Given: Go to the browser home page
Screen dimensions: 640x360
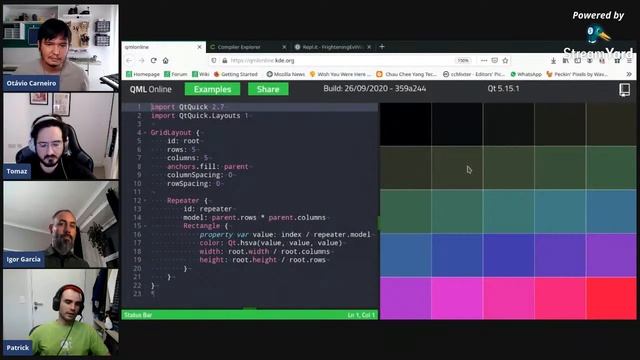Looking at the screenshot, I should [x=166, y=60].
